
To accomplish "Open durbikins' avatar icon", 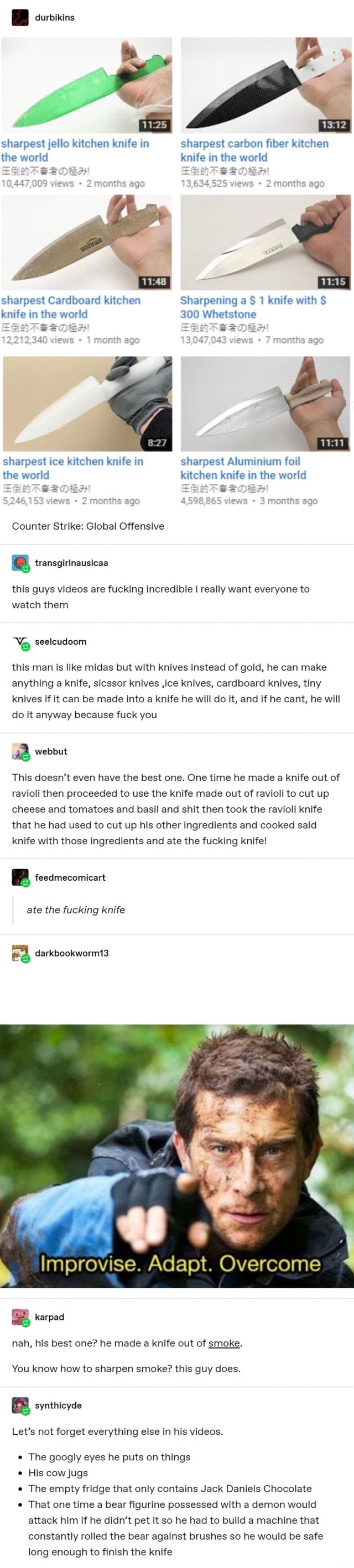I will point(20,18).
